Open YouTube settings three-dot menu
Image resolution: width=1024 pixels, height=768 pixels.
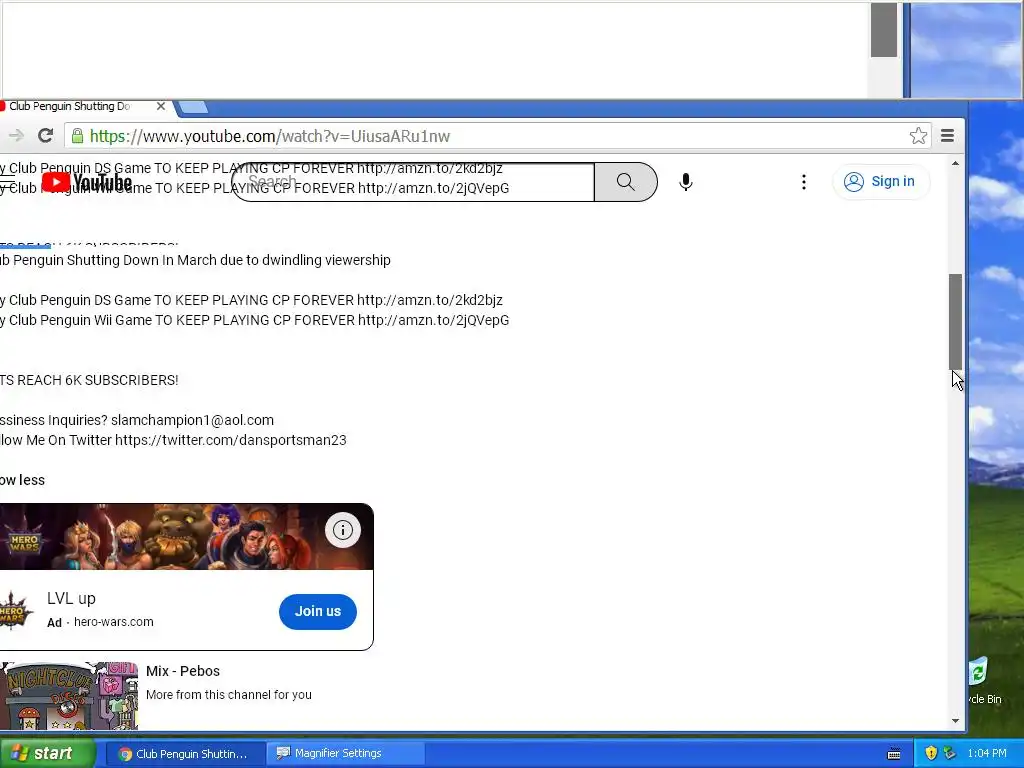coord(804,182)
